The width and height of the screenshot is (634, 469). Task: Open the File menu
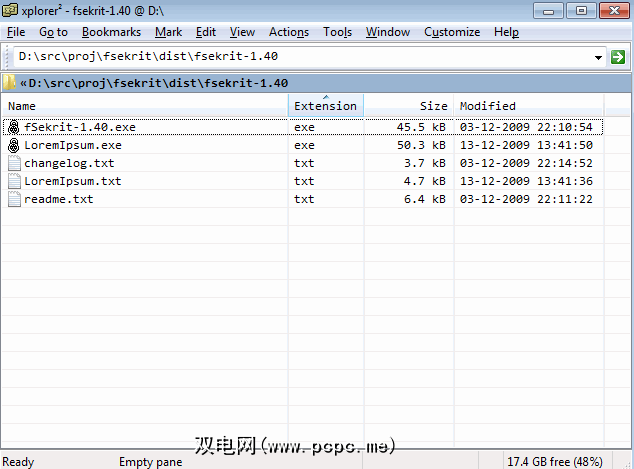pyautogui.click(x=16, y=32)
